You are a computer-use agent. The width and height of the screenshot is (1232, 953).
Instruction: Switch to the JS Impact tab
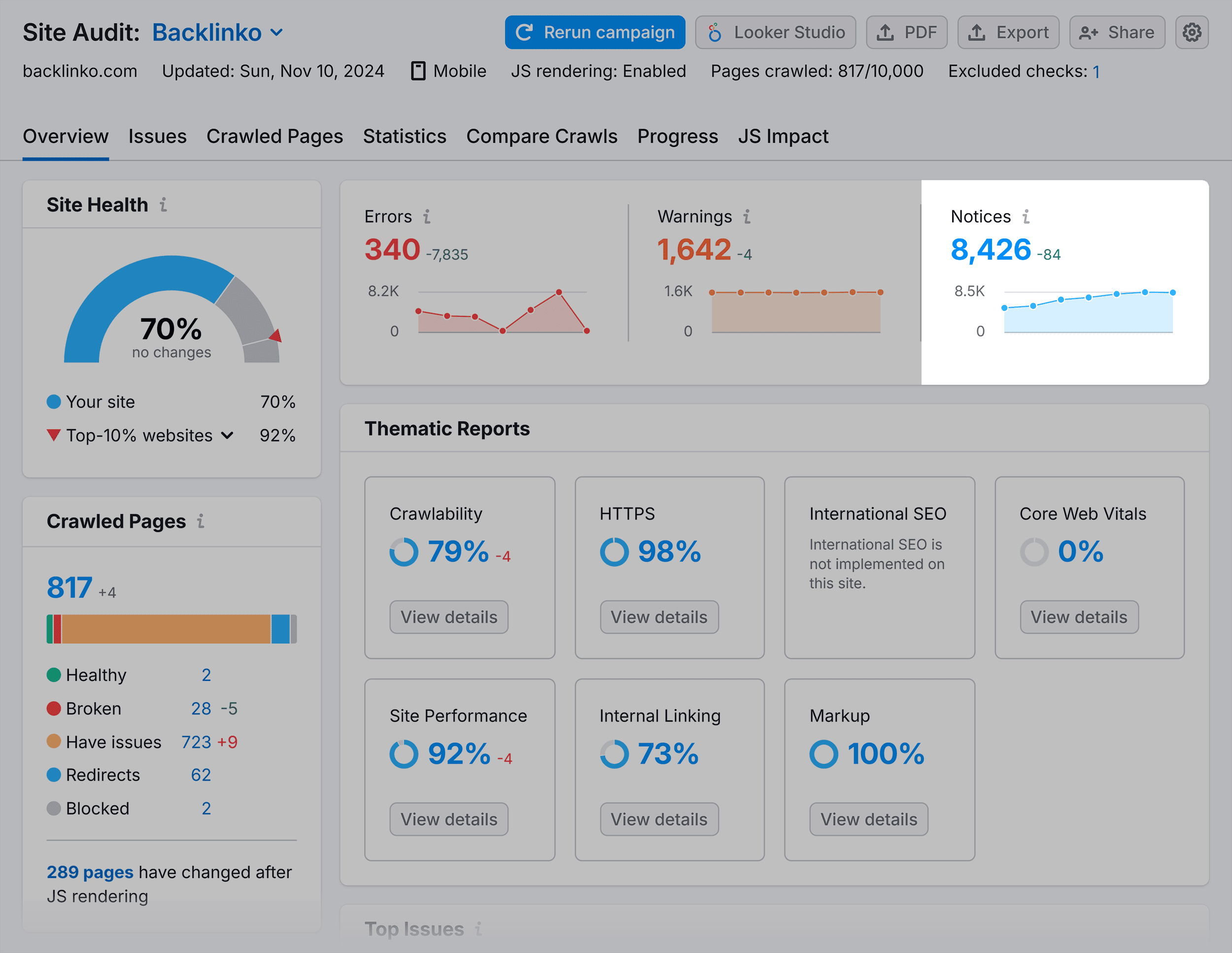(783, 136)
